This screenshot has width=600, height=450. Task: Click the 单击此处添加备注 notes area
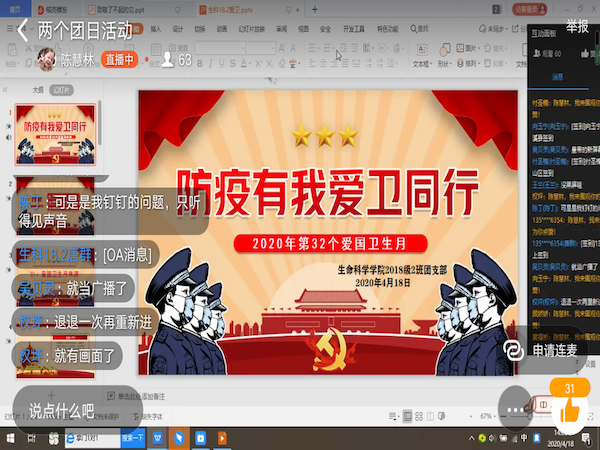(x=137, y=396)
